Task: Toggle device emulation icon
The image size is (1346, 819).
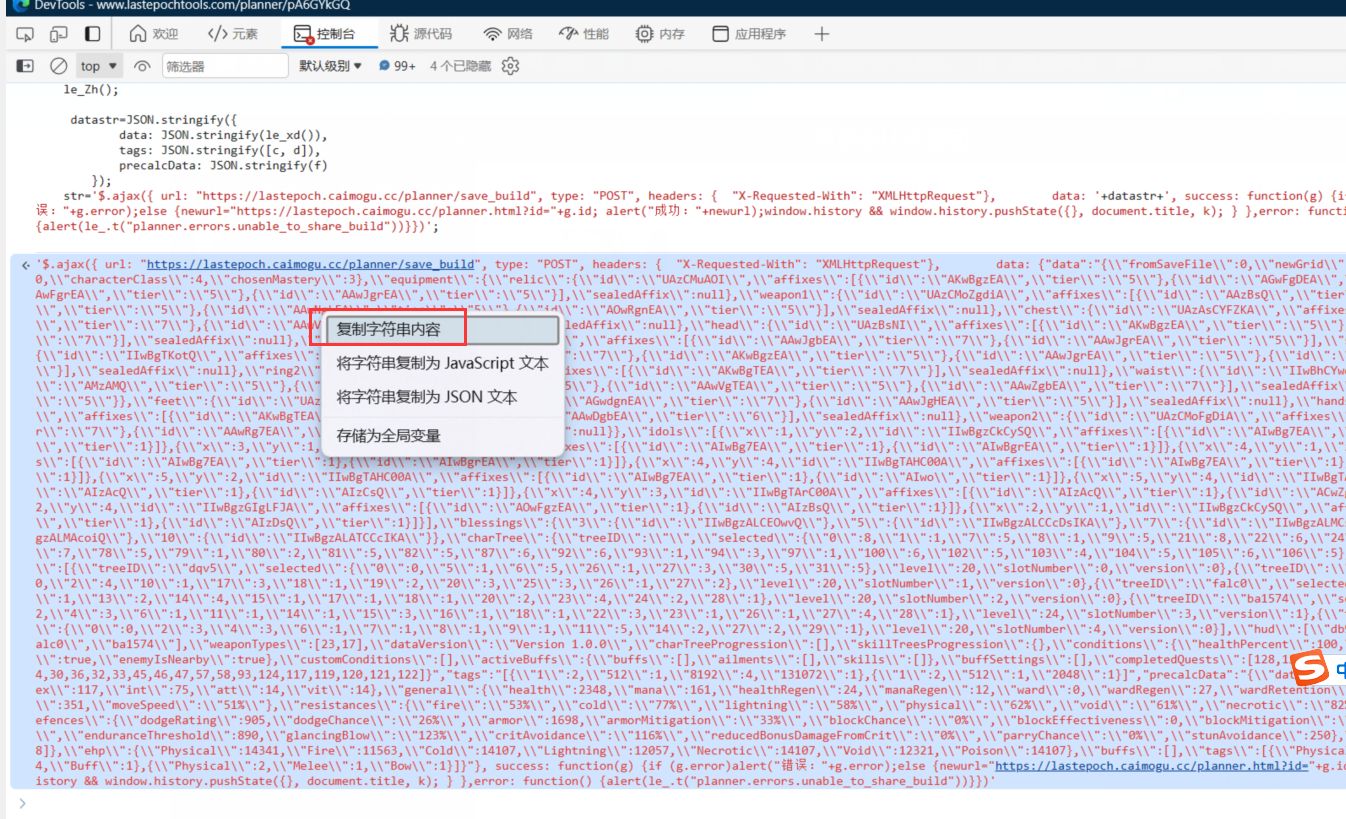Action: (x=58, y=34)
